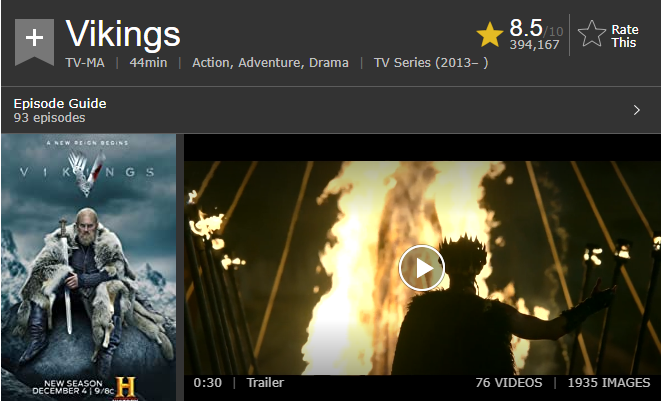
Task: Click the Vikings title heading
Action: tap(123, 34)
